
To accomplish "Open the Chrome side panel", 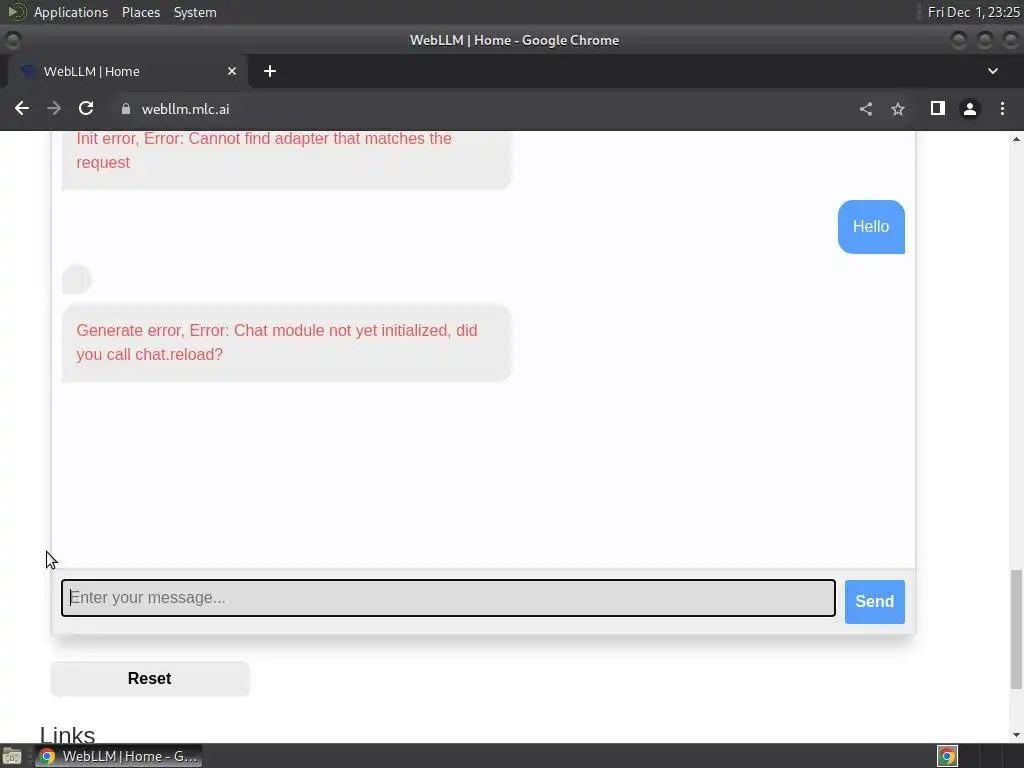I will tap(938, 108).
